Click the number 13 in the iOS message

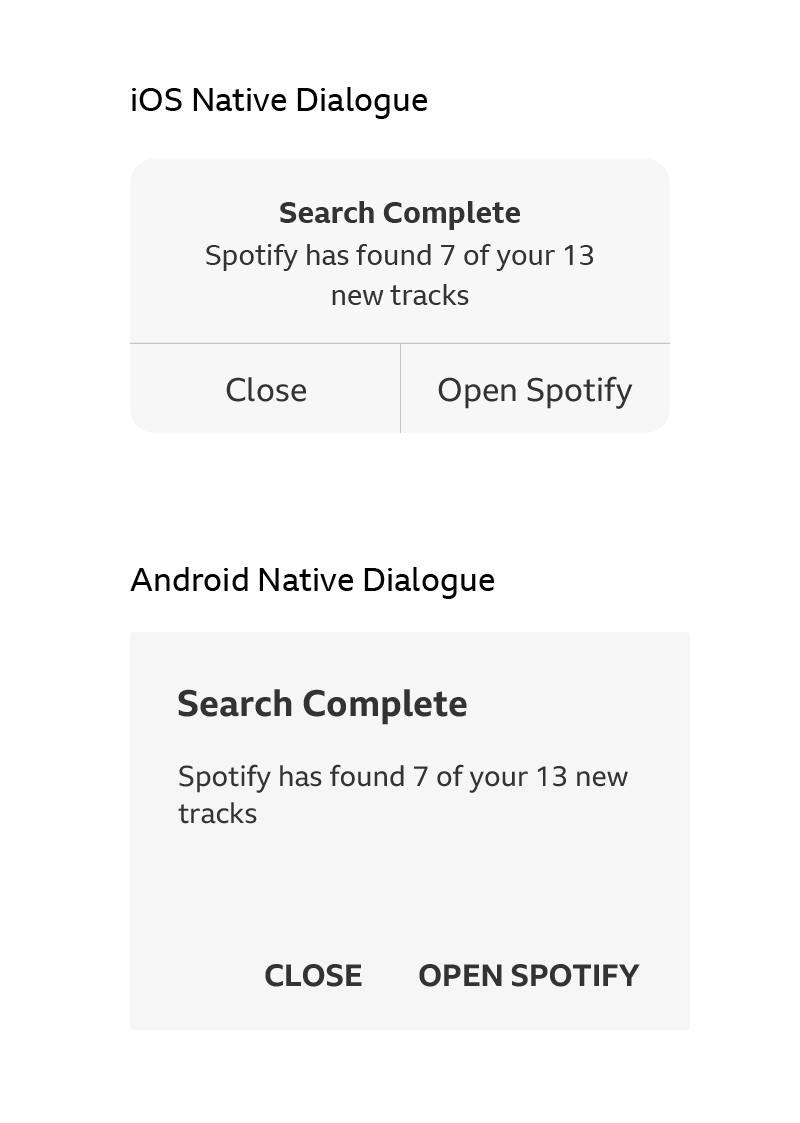[x=577, y=256]
